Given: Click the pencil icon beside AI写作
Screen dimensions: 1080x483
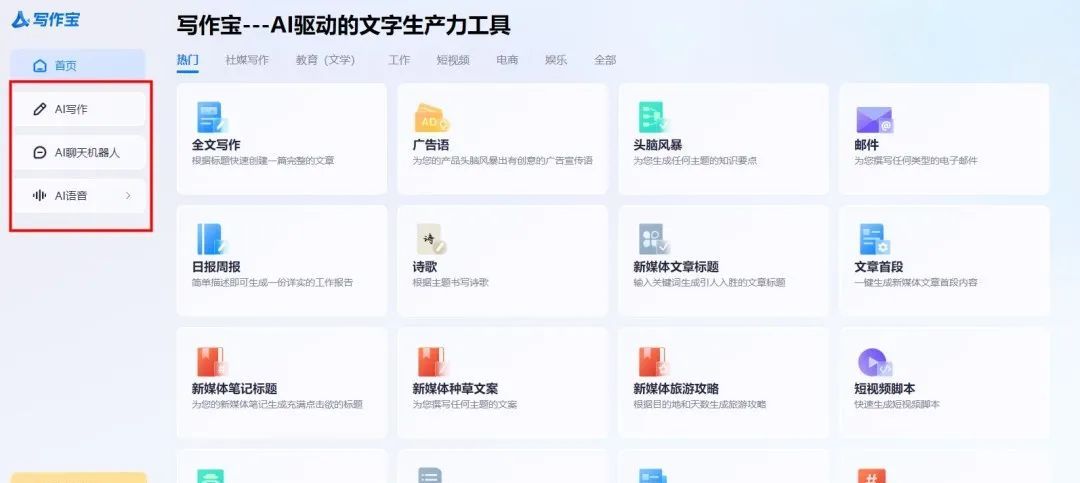Looking at the screenshot, I should tap(39, 109).
